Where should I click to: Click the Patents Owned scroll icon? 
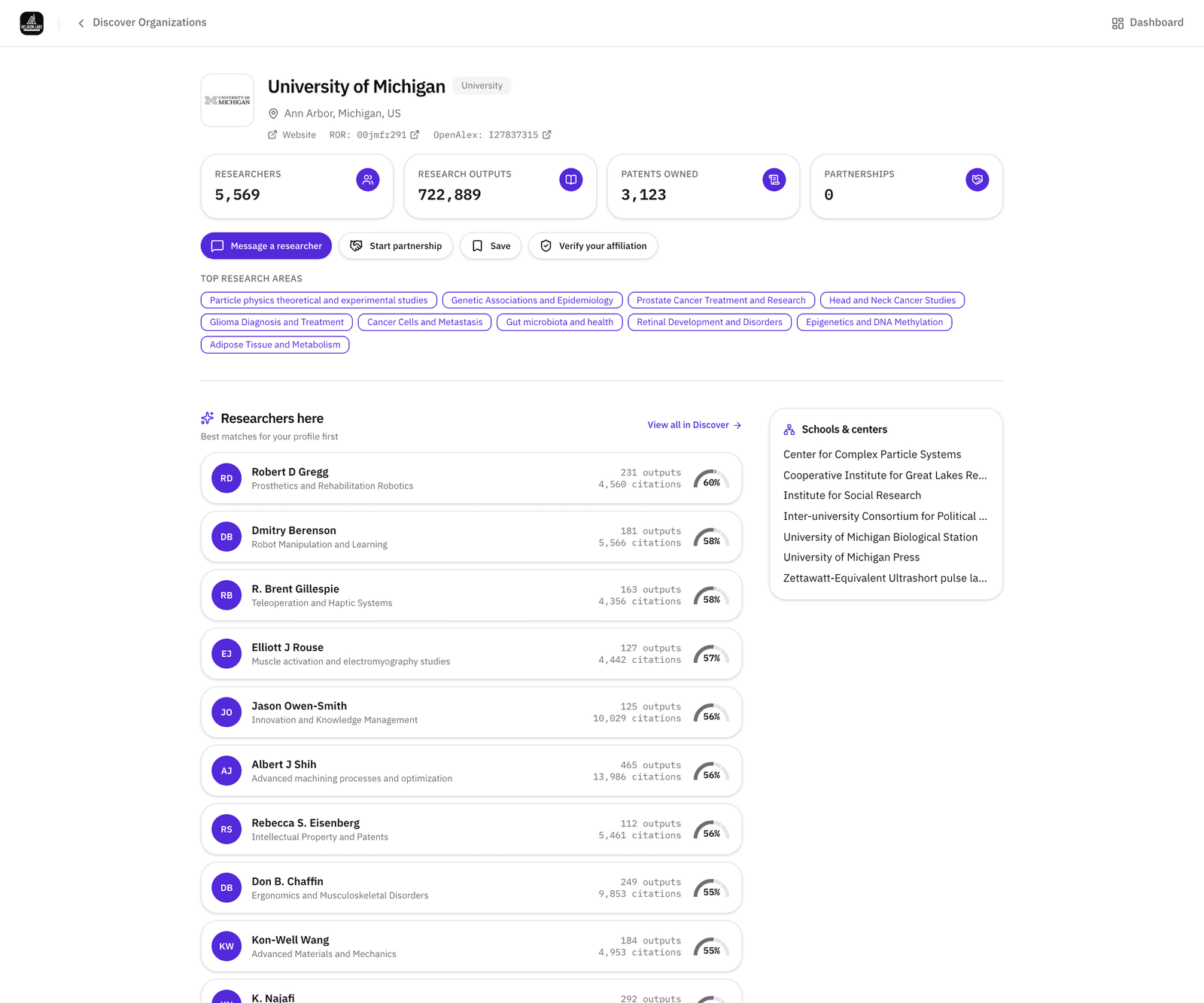pyautogui.click(x=774, y=180)
